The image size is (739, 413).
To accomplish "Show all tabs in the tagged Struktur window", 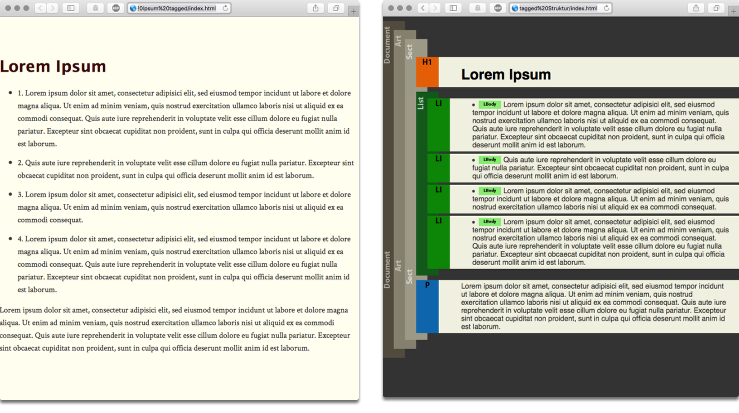I will [716, 8].
